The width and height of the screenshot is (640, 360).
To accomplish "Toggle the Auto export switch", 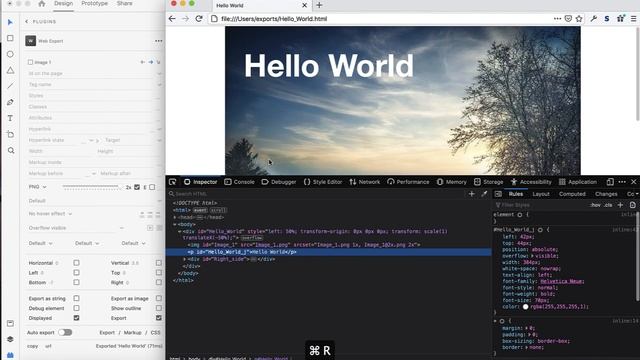I will 65,332.
